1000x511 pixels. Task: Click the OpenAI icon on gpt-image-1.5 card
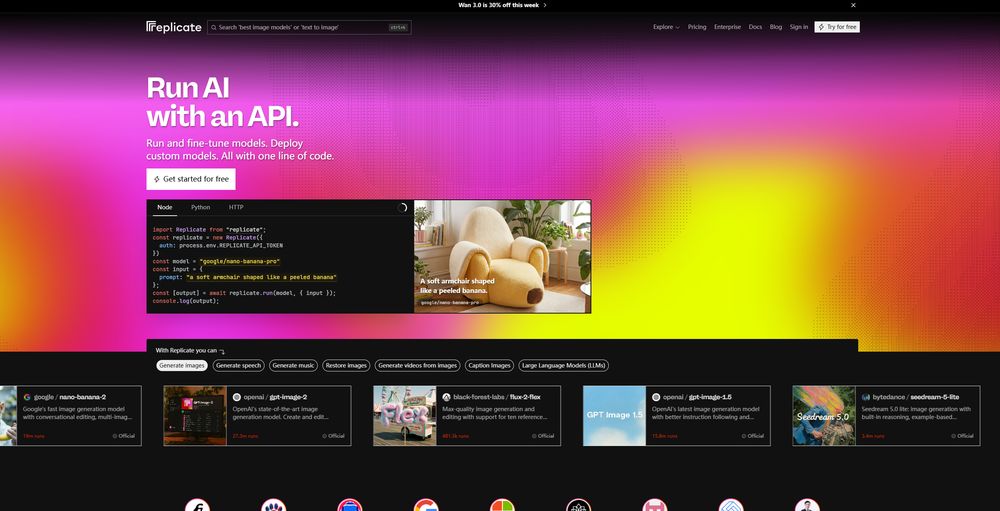(656, 397)
